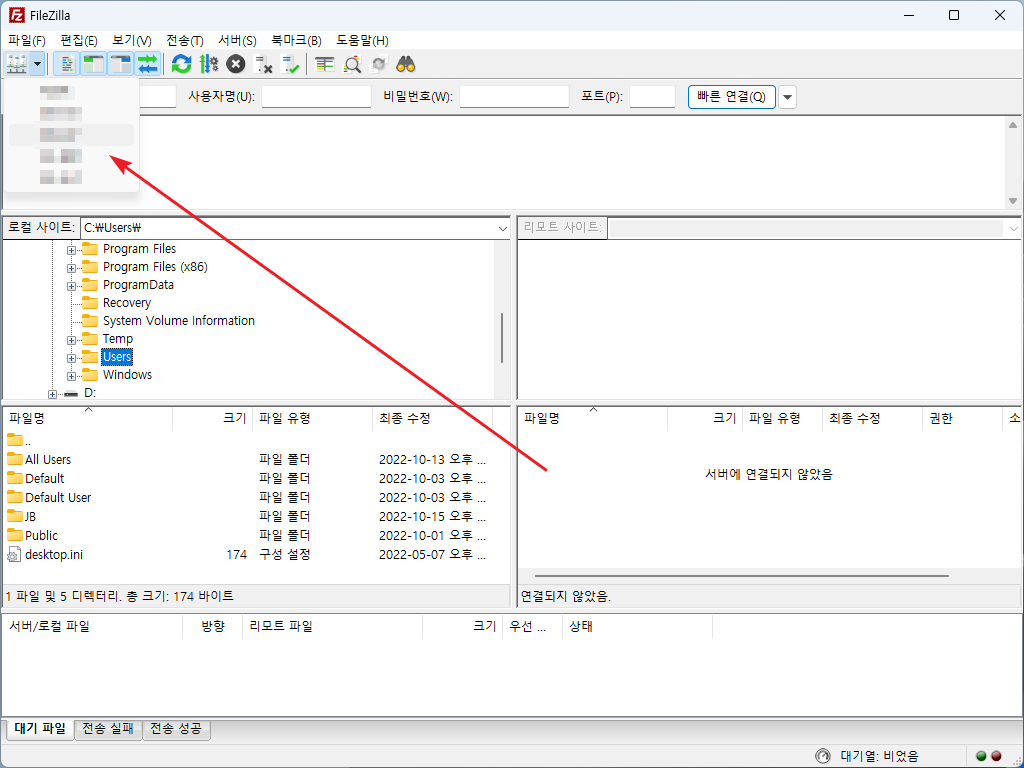Select the Public folder

coord(41,535)
